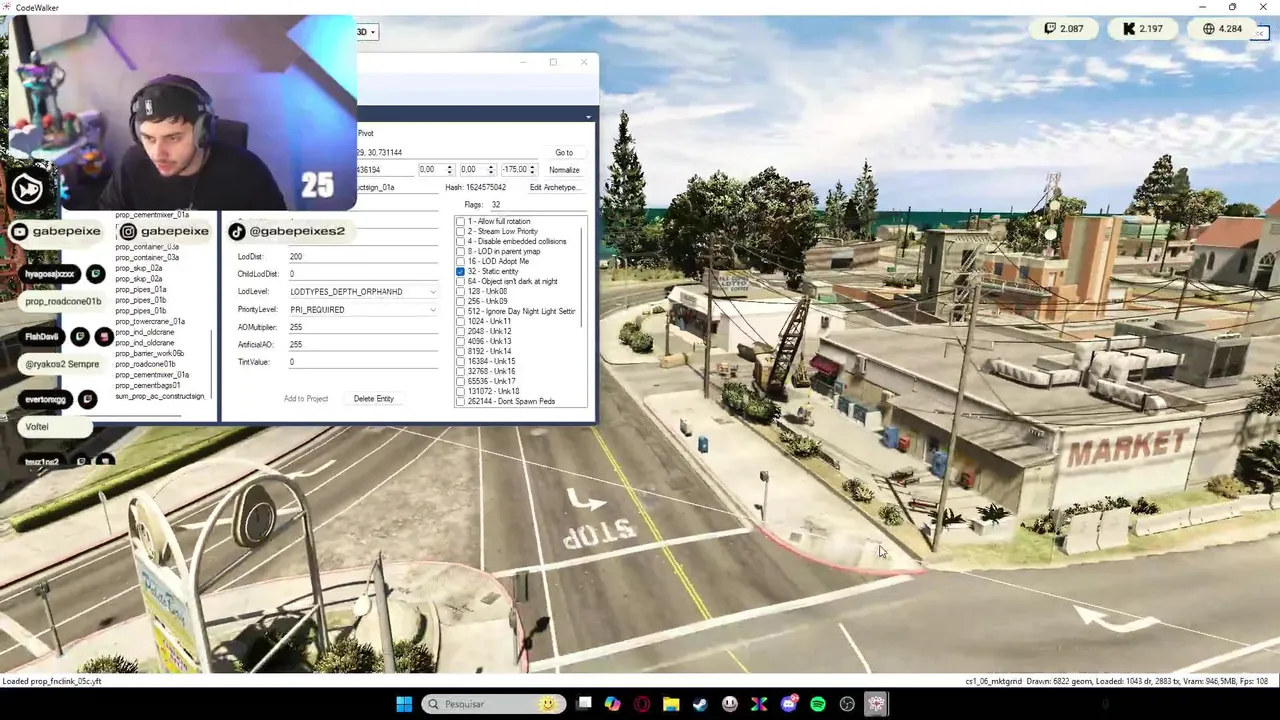Open the colorful X app on taskbar
Viewport: 1280px width, 720px height.
click(759, 704)
